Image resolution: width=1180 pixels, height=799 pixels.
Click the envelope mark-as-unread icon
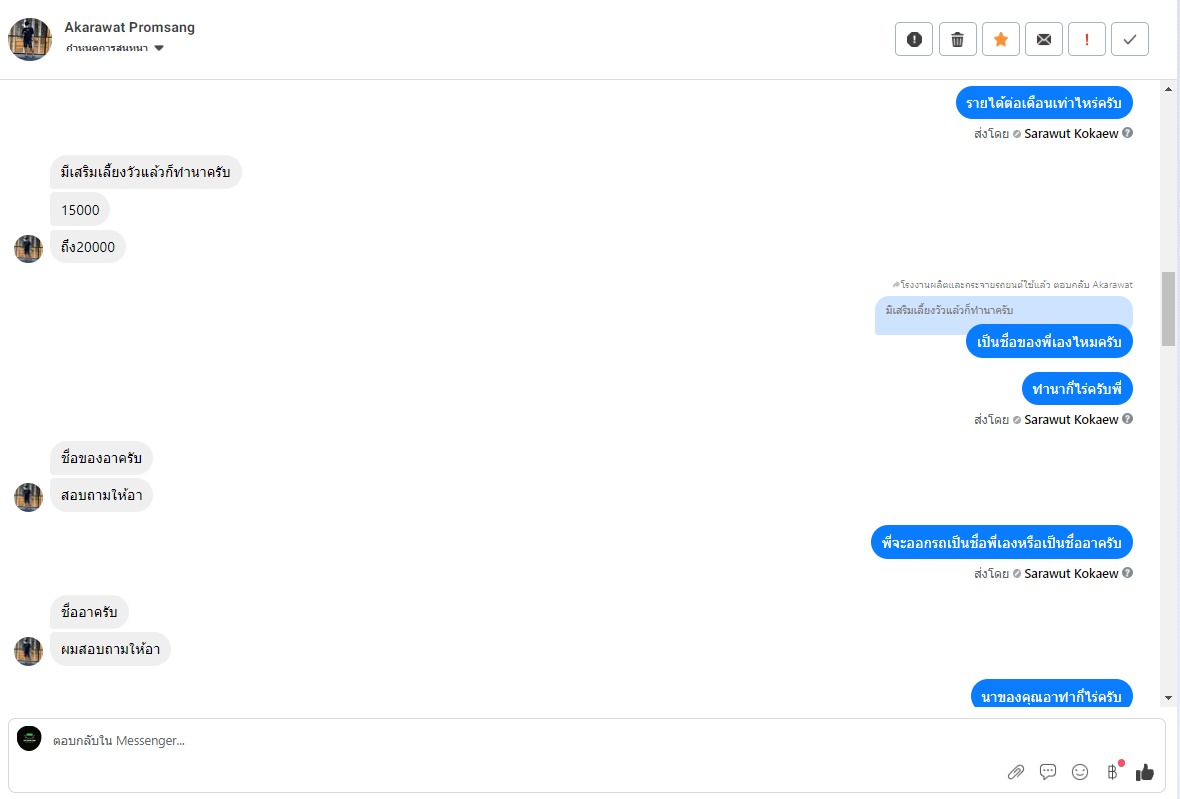[1043, 39]
